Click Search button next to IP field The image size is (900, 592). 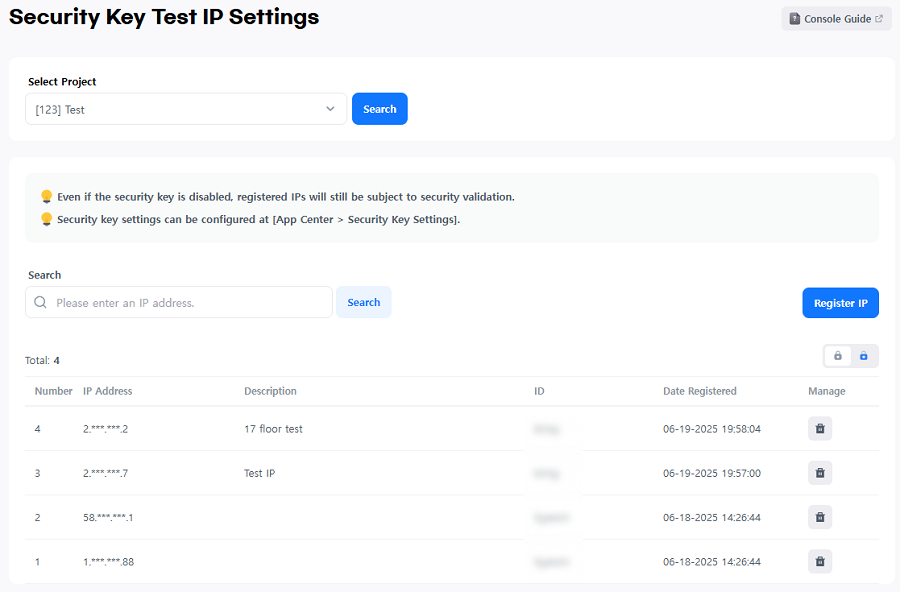pos(363,303)
